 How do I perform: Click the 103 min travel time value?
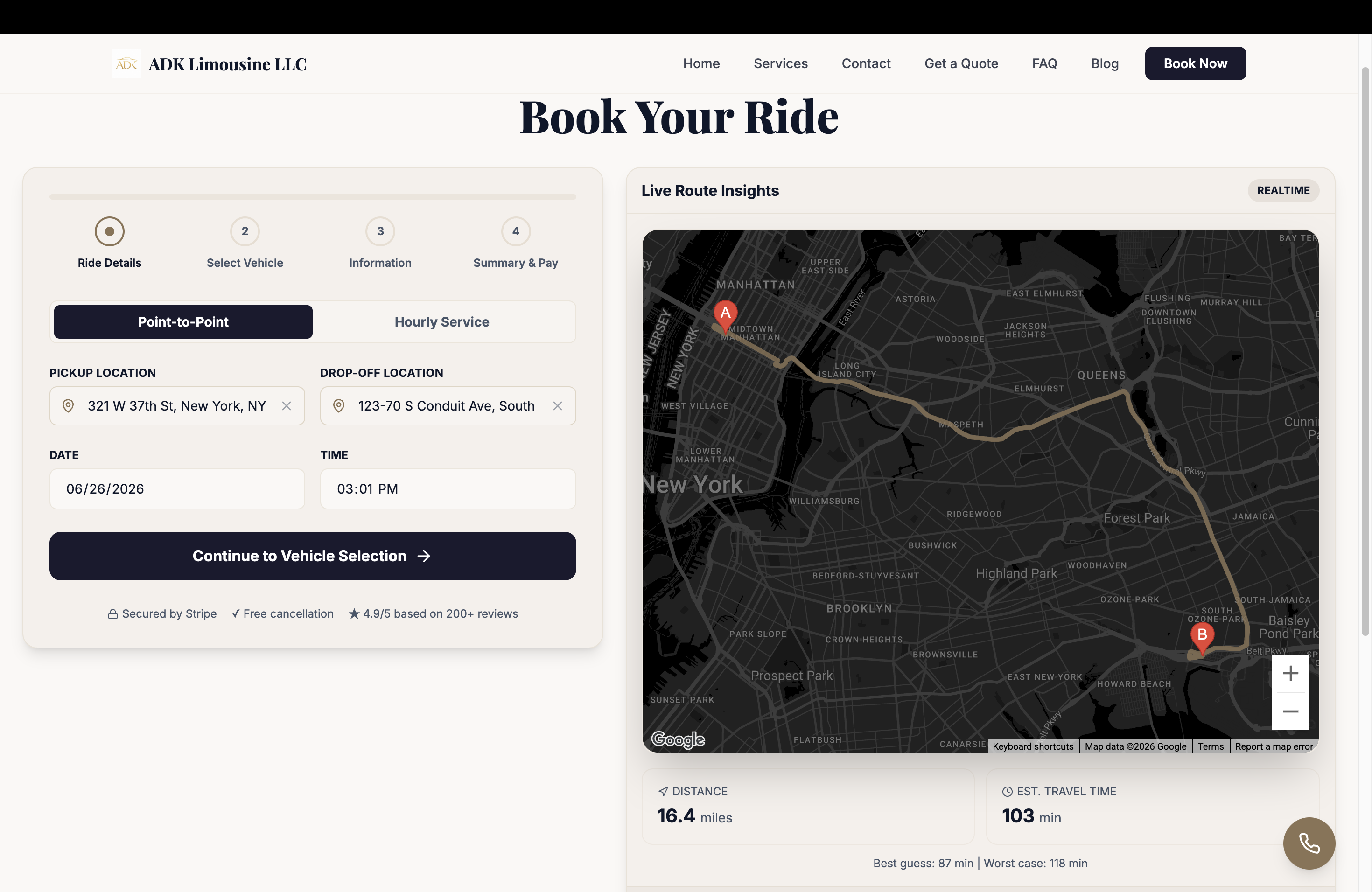tap(1031, 816)
